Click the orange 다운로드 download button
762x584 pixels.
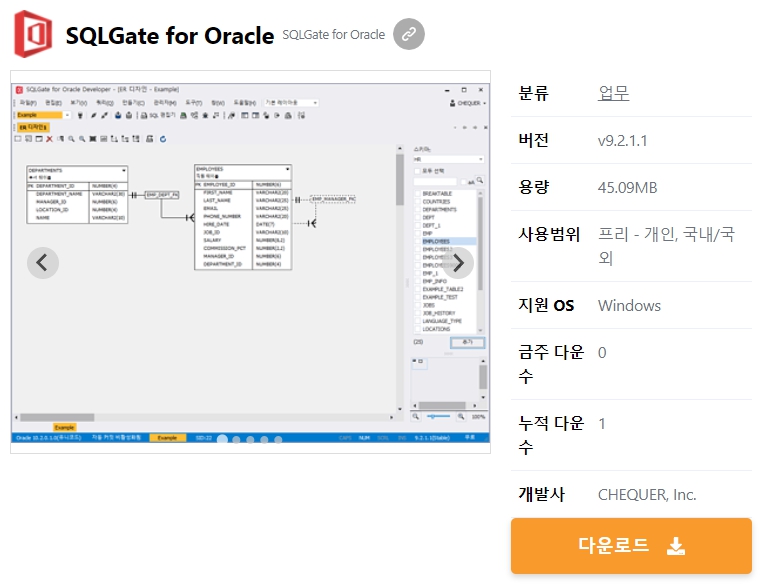point(631,546)
